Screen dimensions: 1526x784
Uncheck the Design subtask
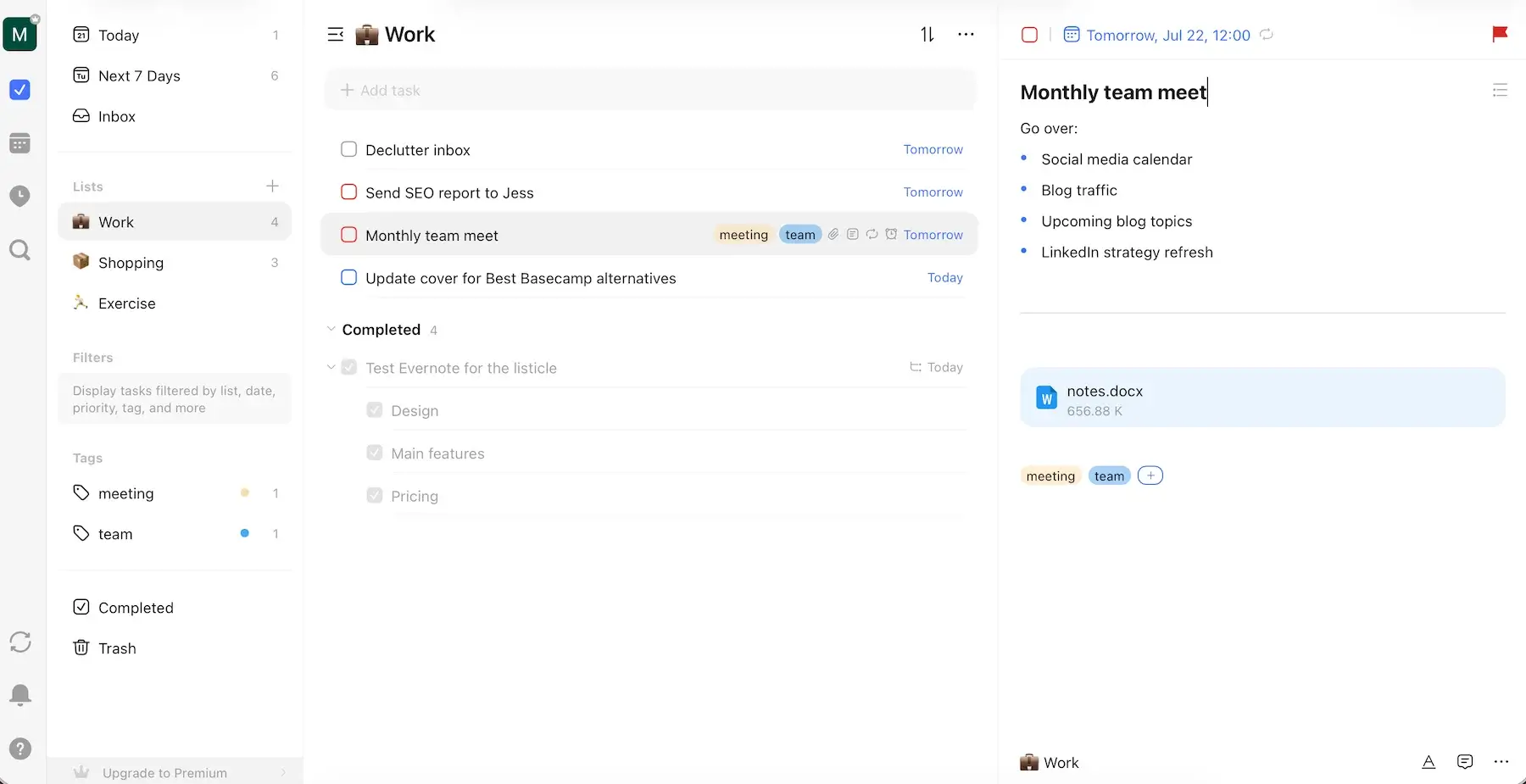[374, 410]
